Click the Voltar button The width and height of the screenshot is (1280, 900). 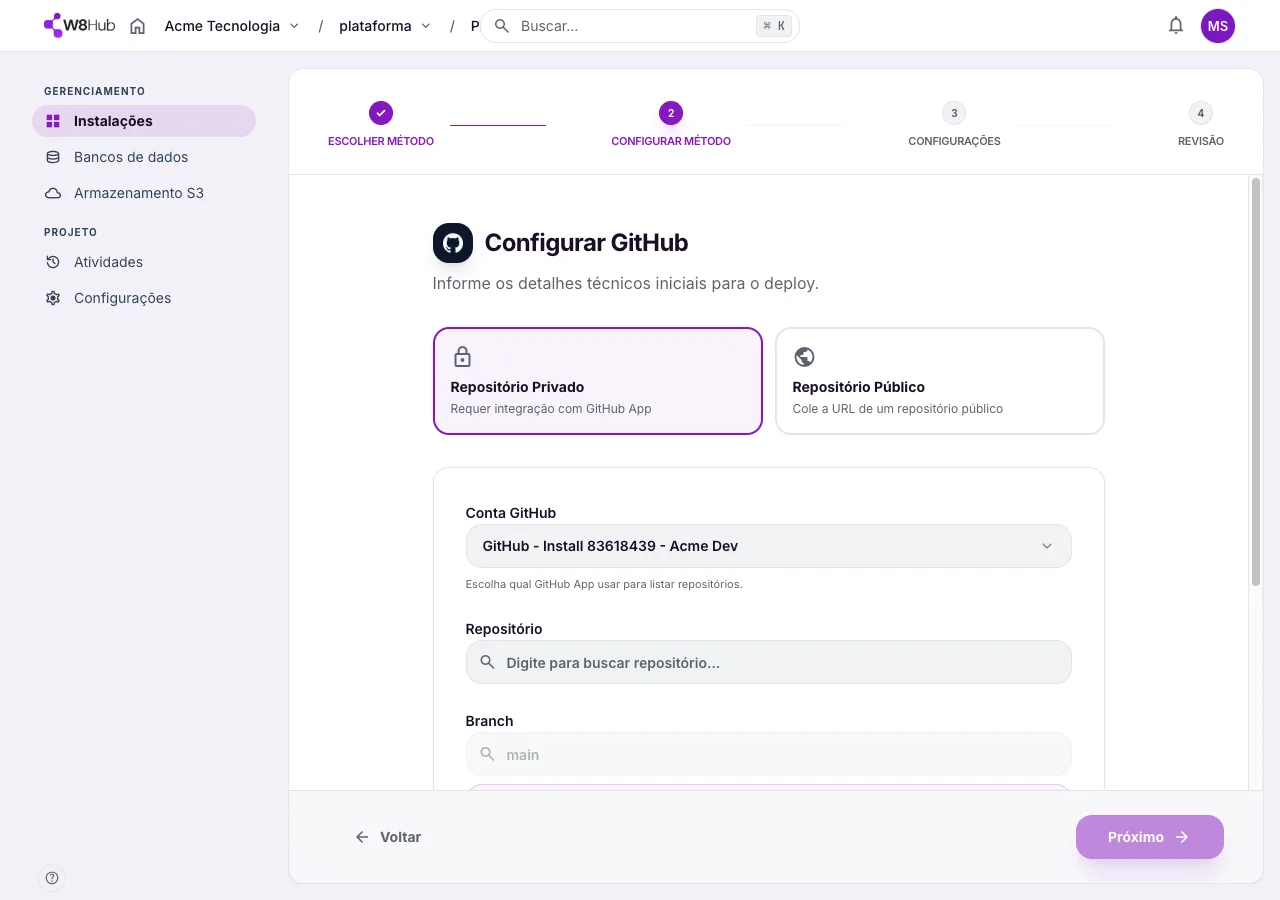(388, 837)
